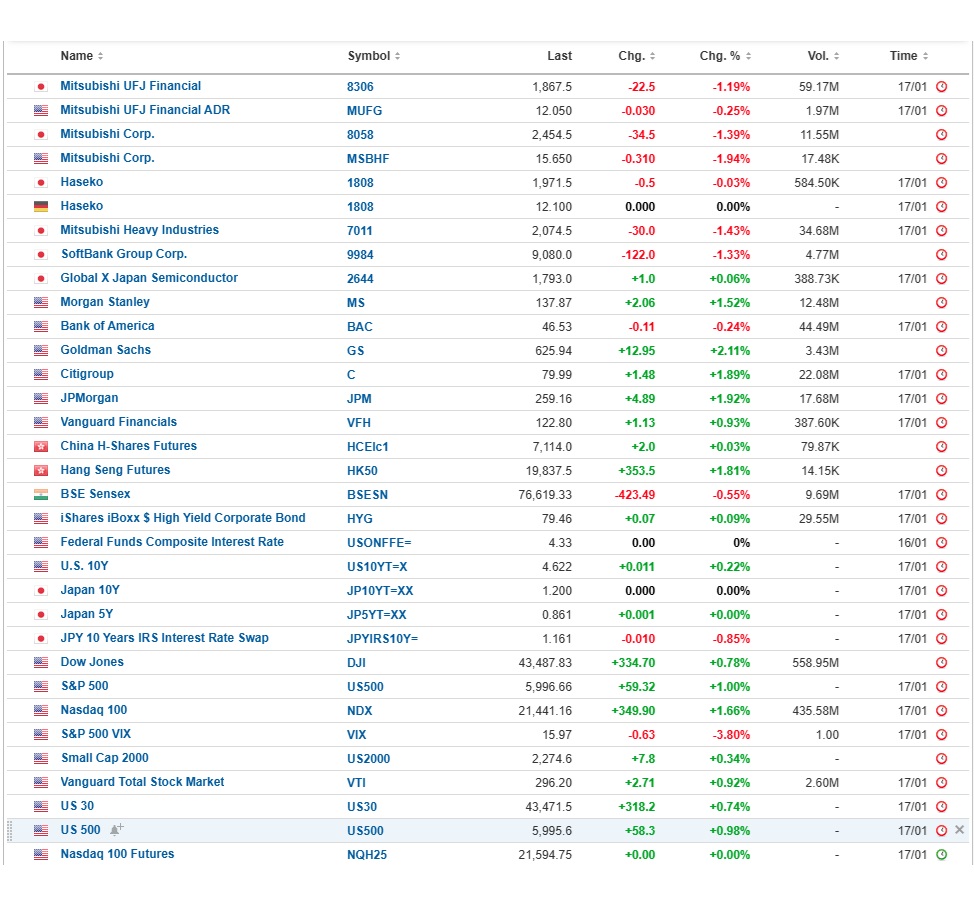Click the clock icon in Small Cap 2000 row
The image size is (974, 897).
tap(941, 758)
